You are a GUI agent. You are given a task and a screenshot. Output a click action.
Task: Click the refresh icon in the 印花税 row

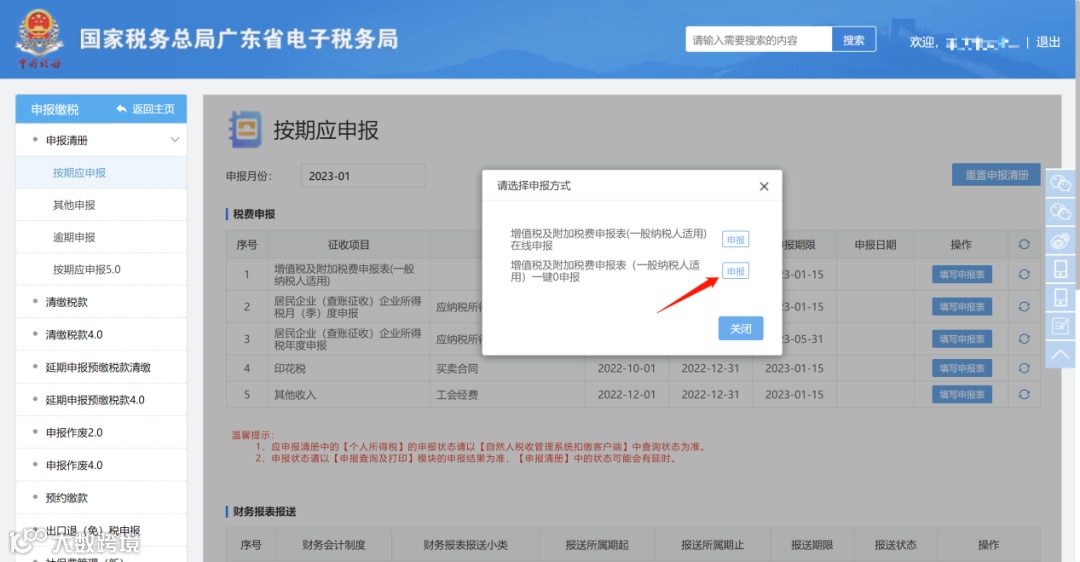(x=1024, y=368)
